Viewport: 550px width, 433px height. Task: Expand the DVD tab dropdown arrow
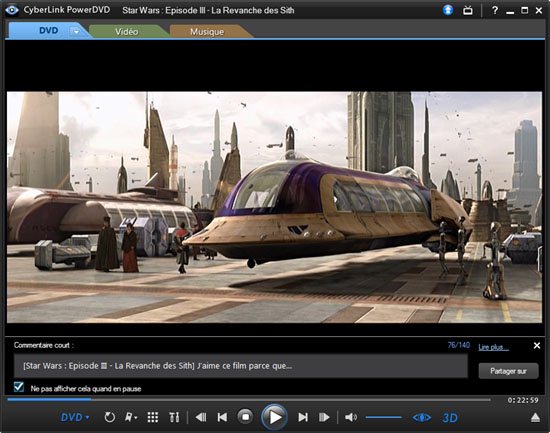75,32
